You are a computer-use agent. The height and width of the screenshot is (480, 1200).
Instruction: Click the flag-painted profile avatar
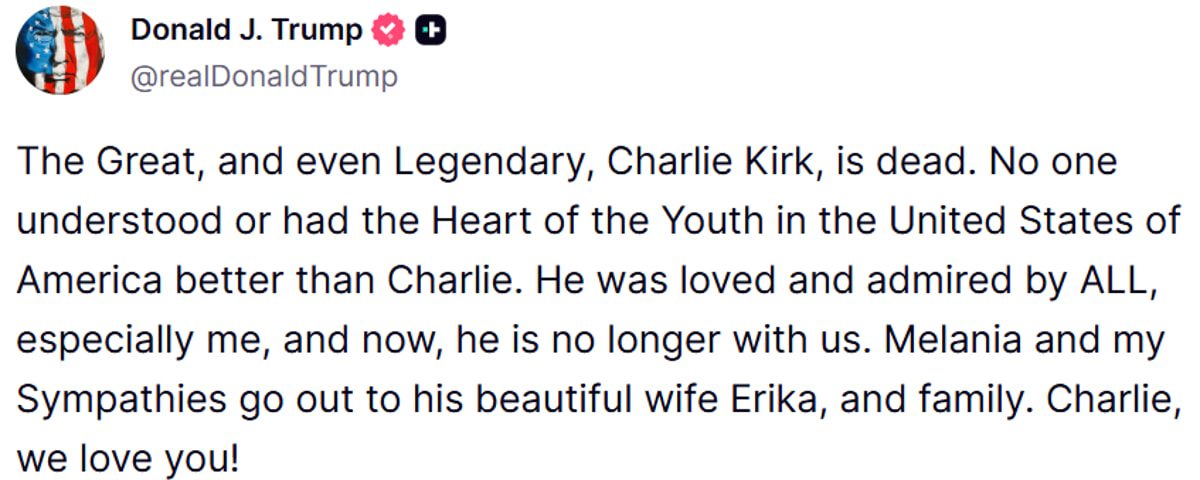pyautogui.click(x=61, y=50)
